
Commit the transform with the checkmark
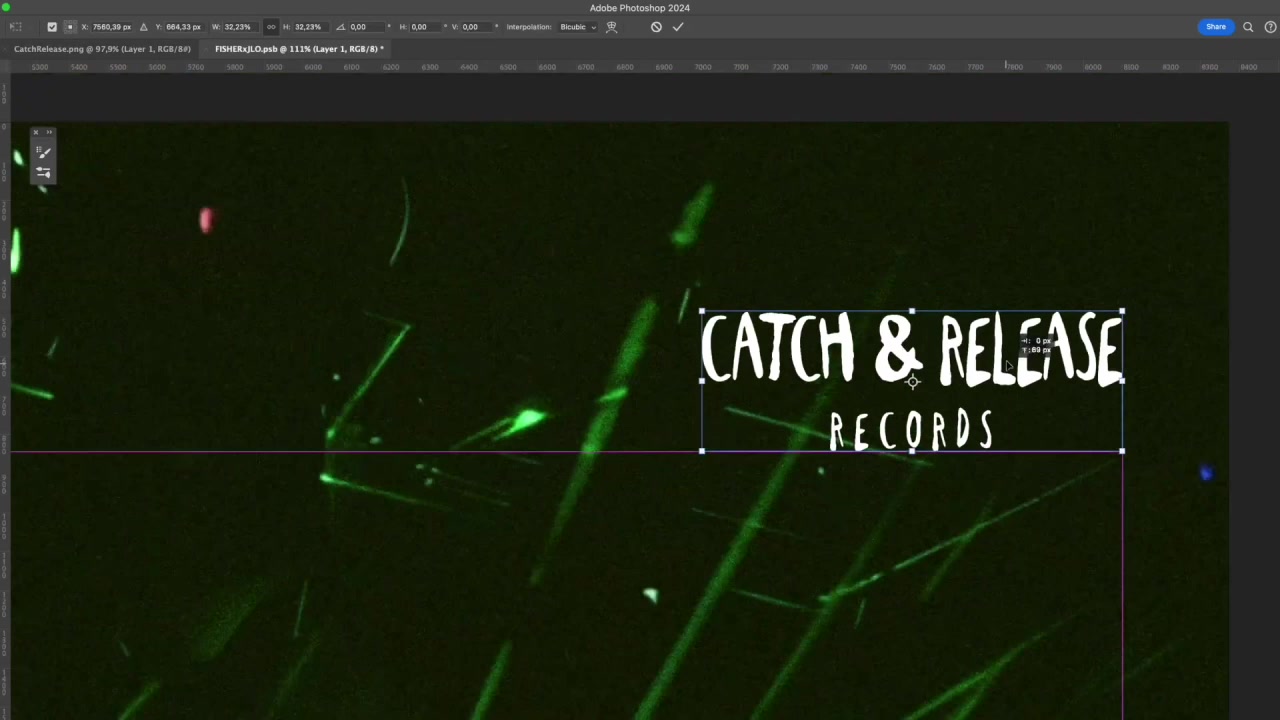pyautogui.click(x=678, y=27)
